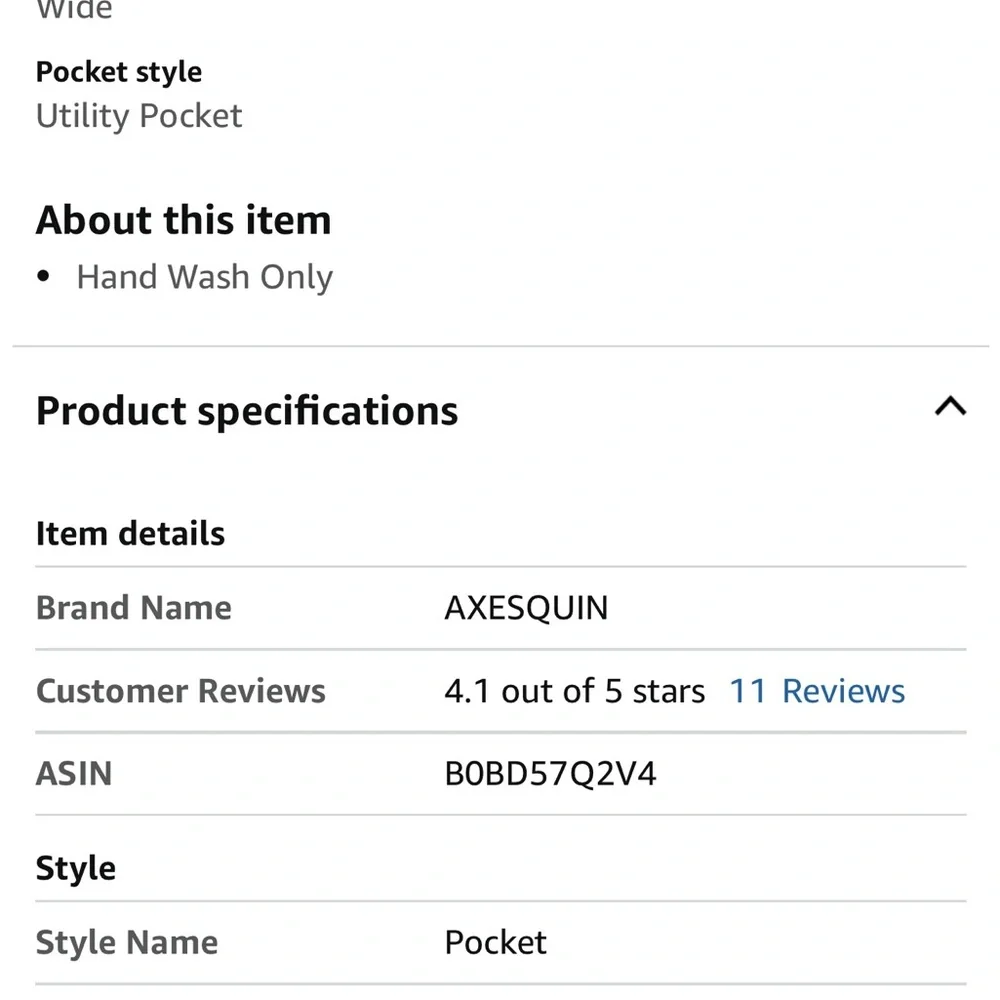This screenshot has height=1000, width=1000.
Task: Click the Brand Name row label
Action: (x=133, y=607)
